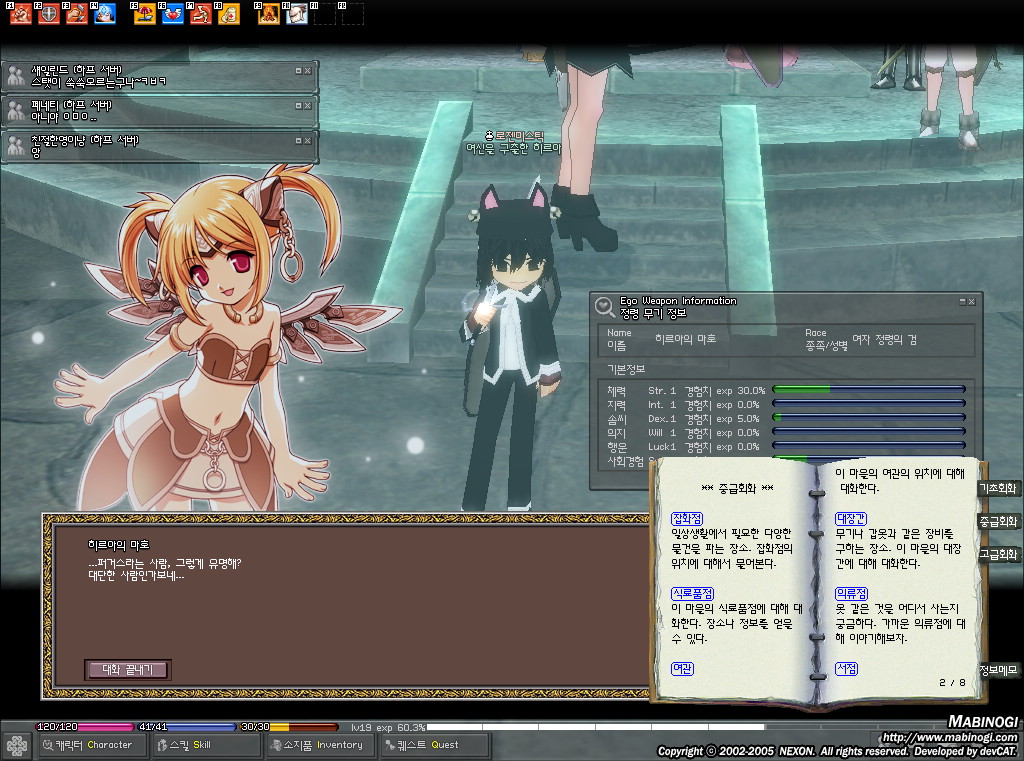The image size is (1024, 761).
Task: Click the buddy icon on 새일린드 message
Action: click(16, 76)
